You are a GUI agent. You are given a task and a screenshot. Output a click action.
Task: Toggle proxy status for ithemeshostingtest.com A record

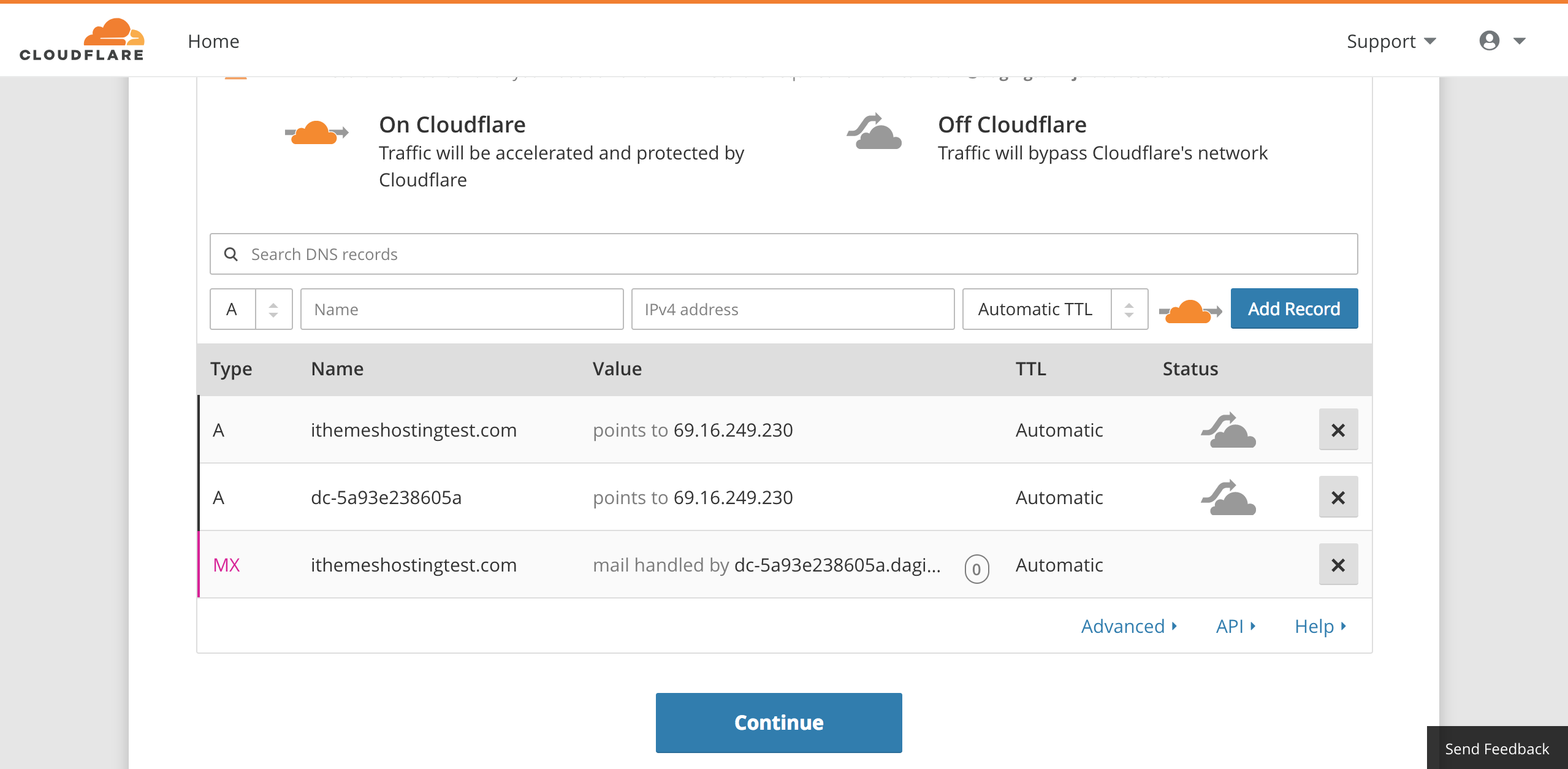click(x=1228, y=430)
